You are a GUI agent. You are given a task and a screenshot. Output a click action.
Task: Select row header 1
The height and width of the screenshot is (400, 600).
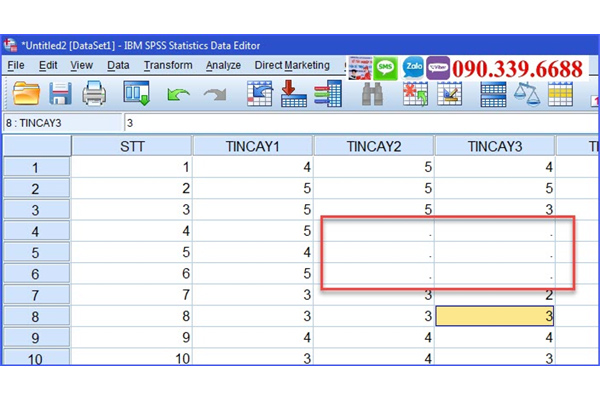[x=37, y=167]
